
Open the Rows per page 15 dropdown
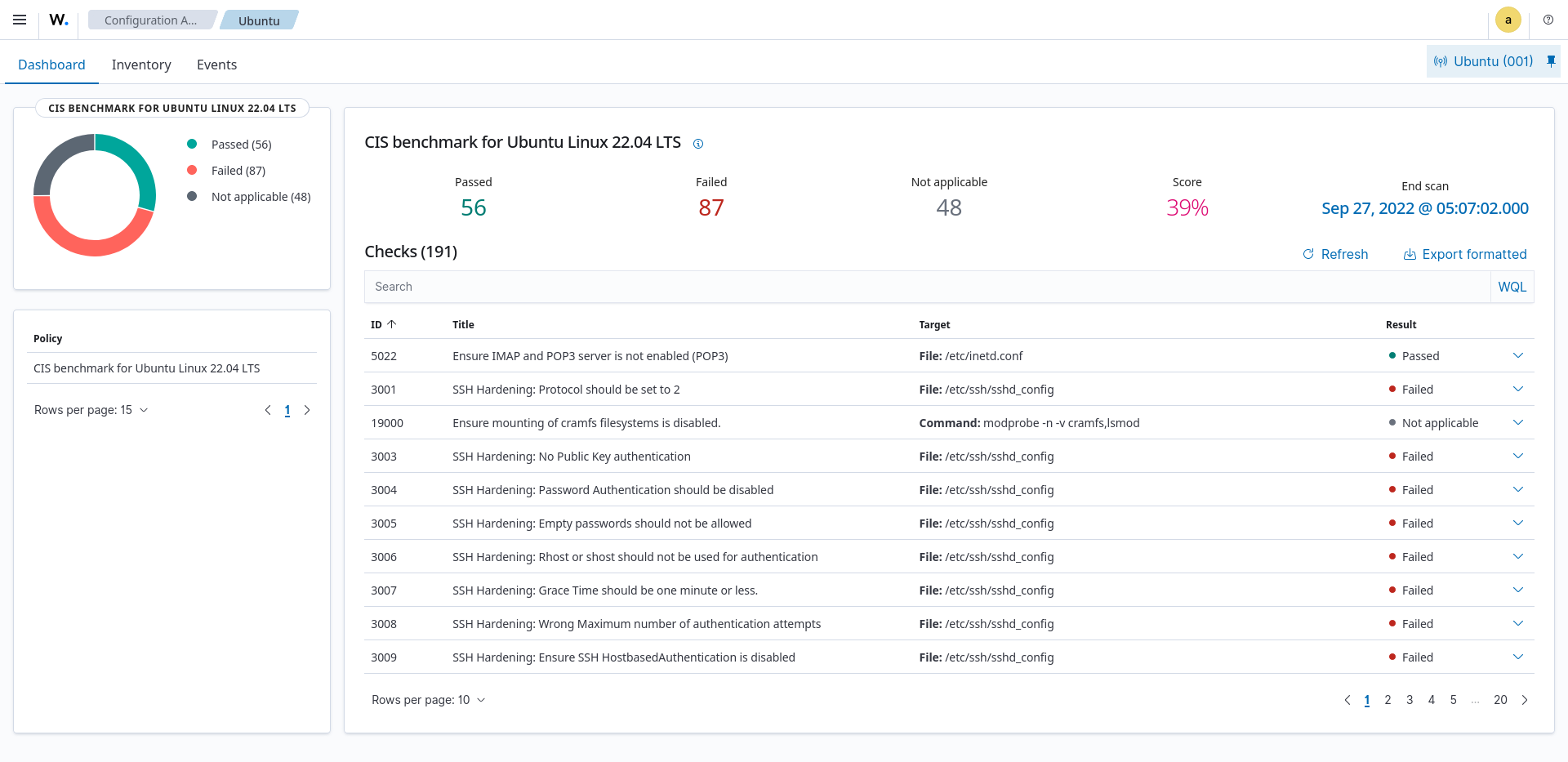91,410
